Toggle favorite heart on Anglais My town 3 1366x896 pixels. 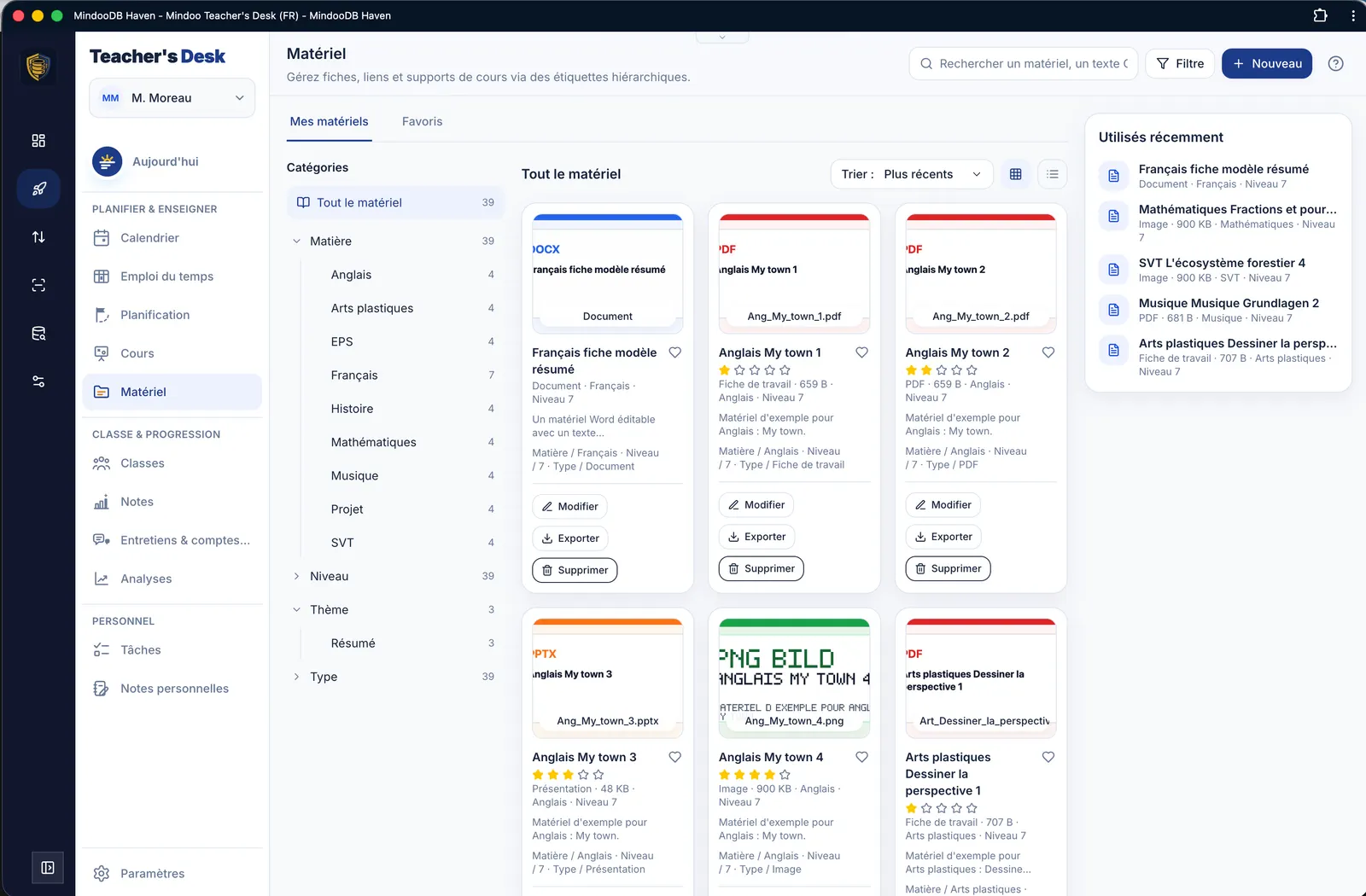(x=674, y=757)
